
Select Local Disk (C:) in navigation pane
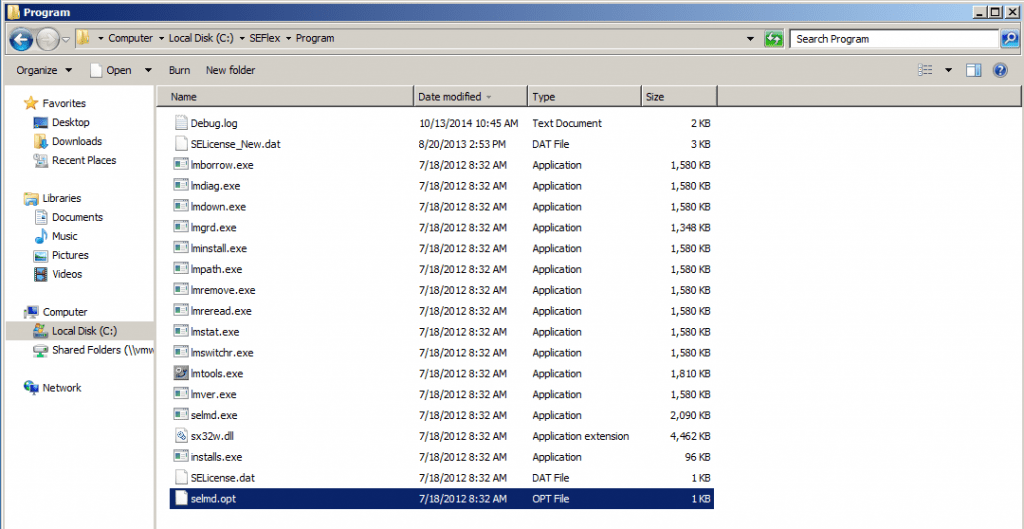pyautogui.click(x=84, y=331)
